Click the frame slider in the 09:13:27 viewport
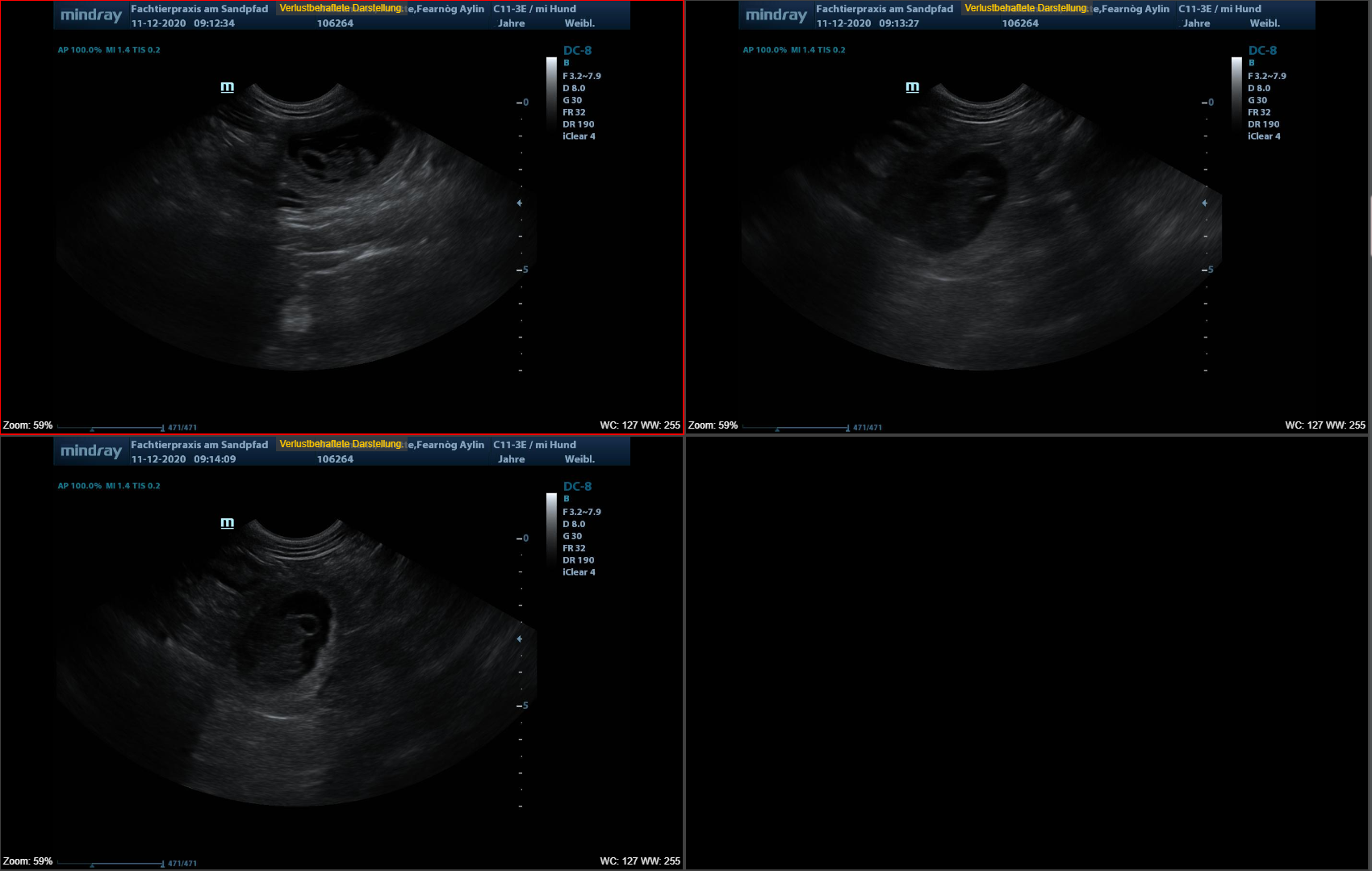The image size is (1372, 871). (796, 428)
